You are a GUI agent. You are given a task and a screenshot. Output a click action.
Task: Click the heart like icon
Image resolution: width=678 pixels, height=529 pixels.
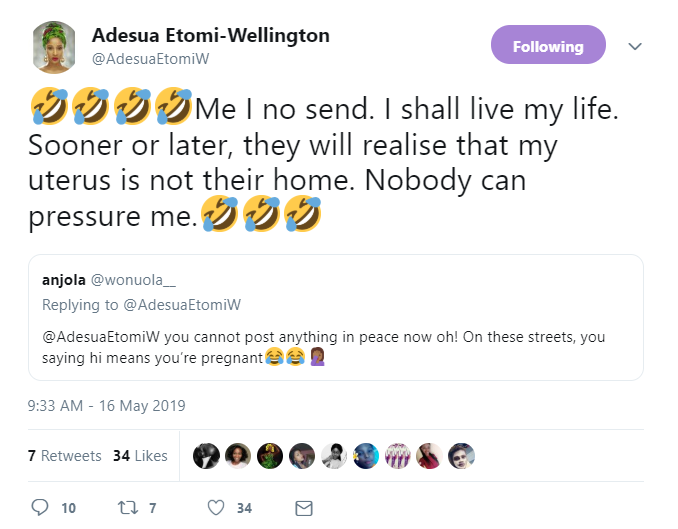click(215, 507)
